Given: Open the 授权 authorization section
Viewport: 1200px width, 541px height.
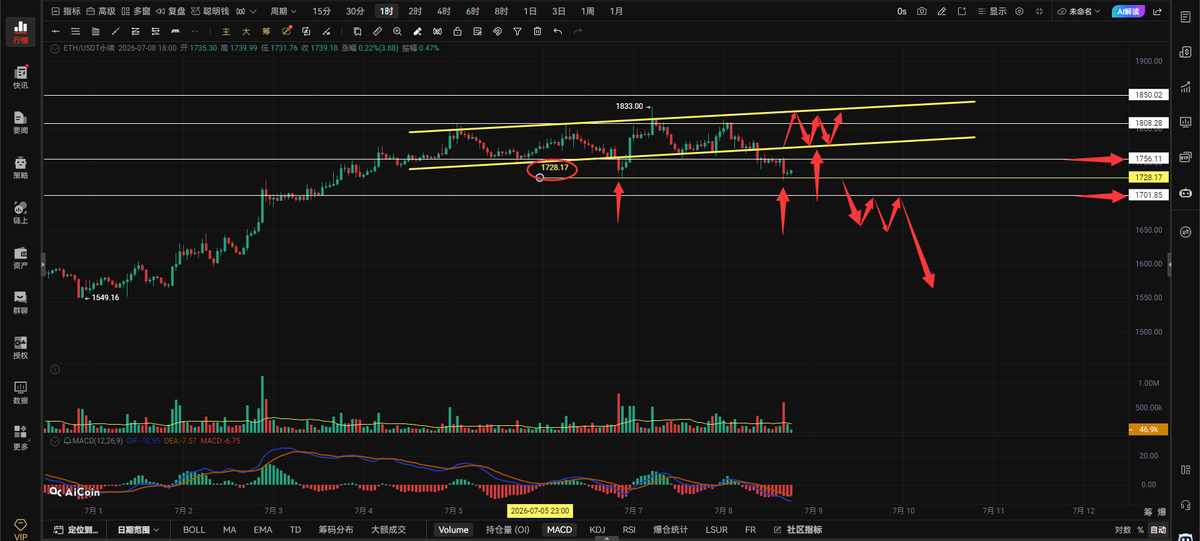Looking at the screenshot, I should tap(20, 347).
